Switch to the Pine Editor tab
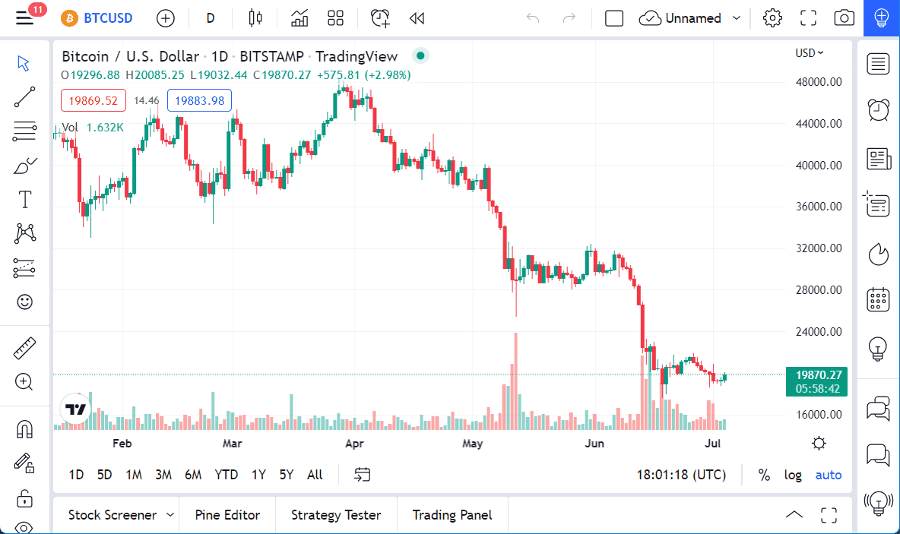Viewport: 900px width, 534px height. pyautogui.click(x=227, y=515)
